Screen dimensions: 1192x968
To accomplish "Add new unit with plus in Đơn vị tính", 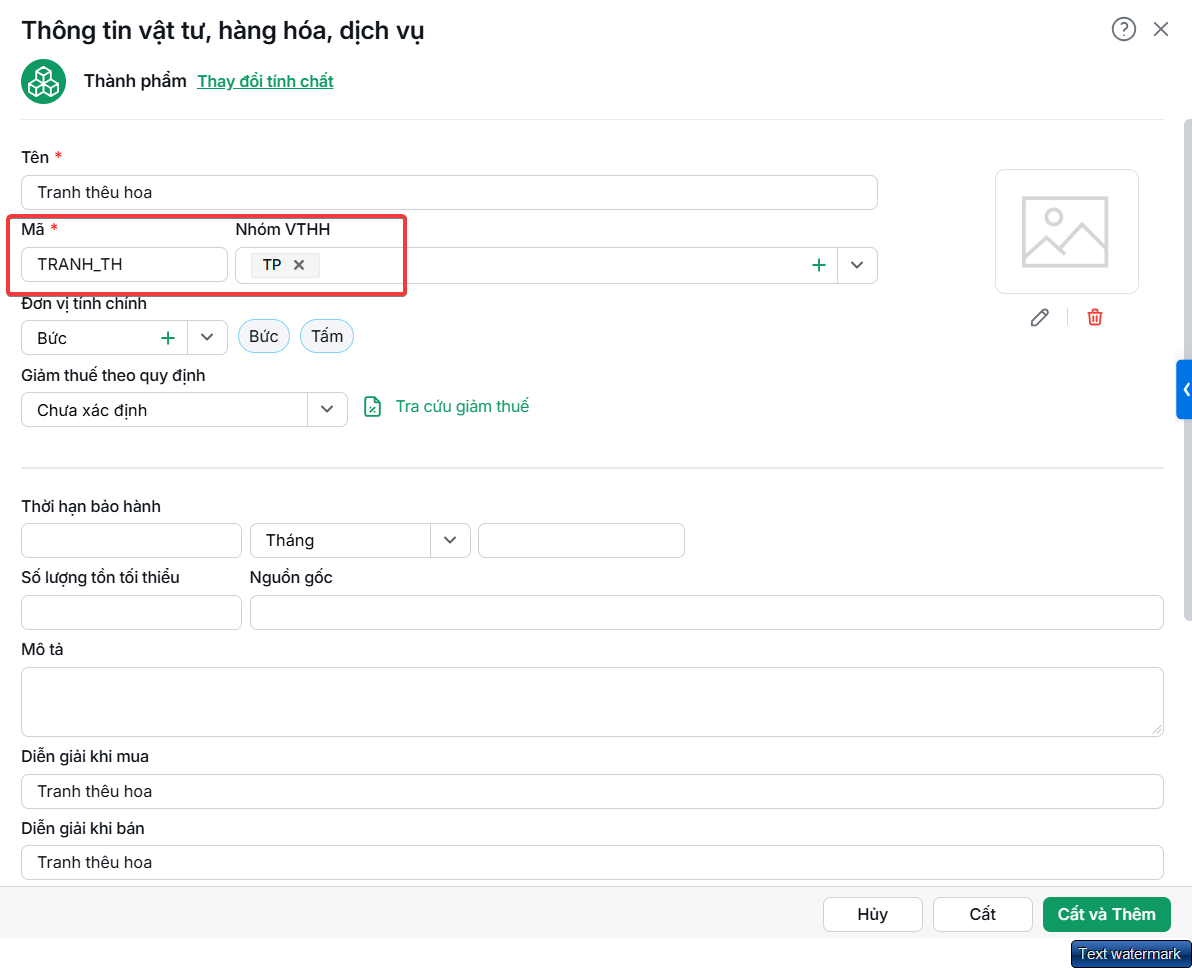I will (x=168, y=338).
